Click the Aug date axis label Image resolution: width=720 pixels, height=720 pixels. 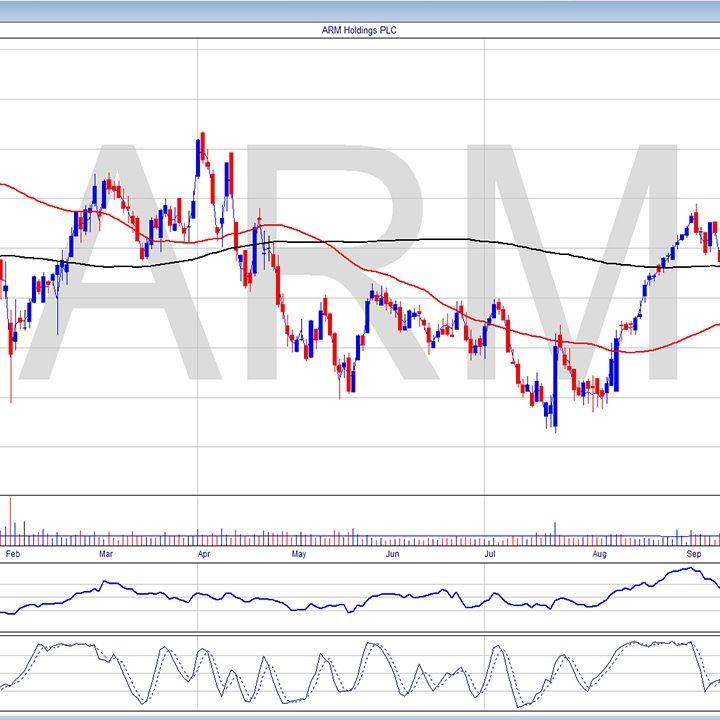(x=598, y=552)
